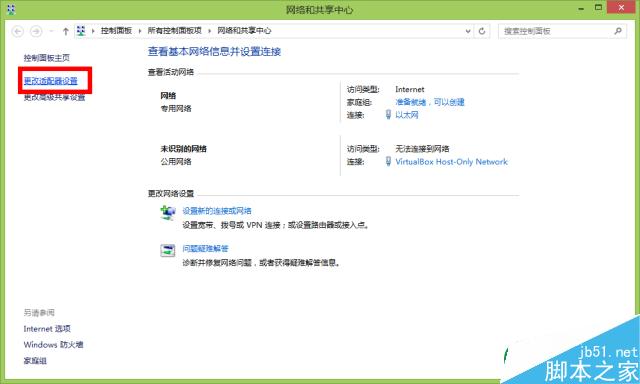
Task: Click 设置新的连接或网络 link
Action: (x=217, y=211)
